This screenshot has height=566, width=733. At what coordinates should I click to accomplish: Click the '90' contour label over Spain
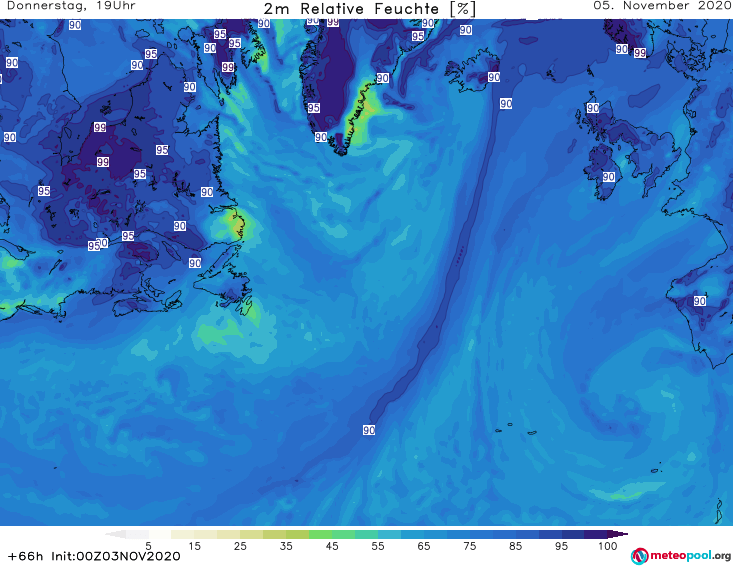click(699, 301)
